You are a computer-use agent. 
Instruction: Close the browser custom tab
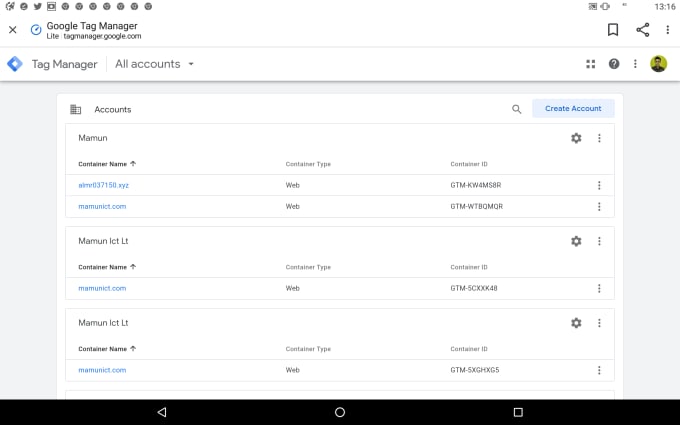coord(13,30)
